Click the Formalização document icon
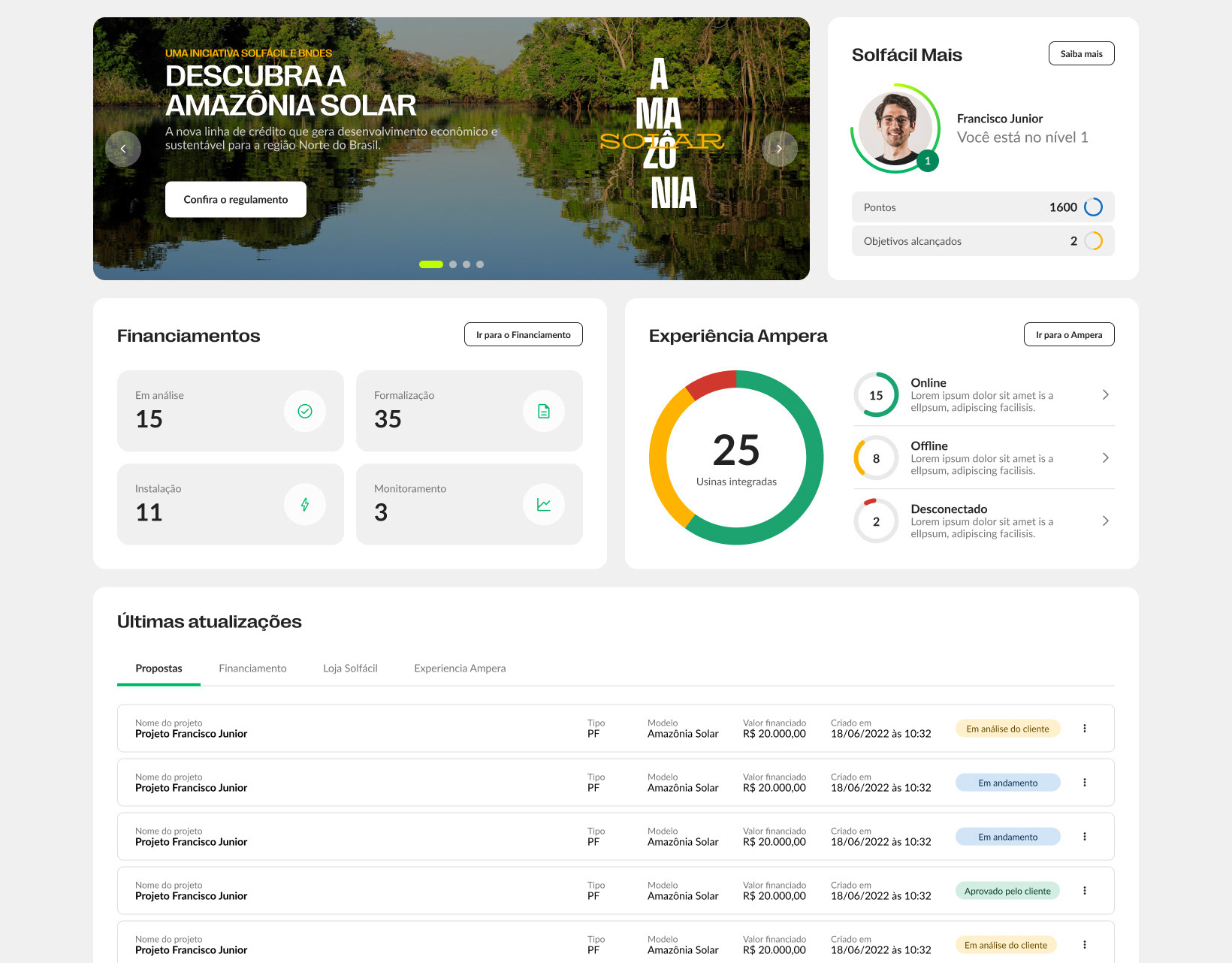The width and height of the screenshot is (1232, 963). coord(544,411)
